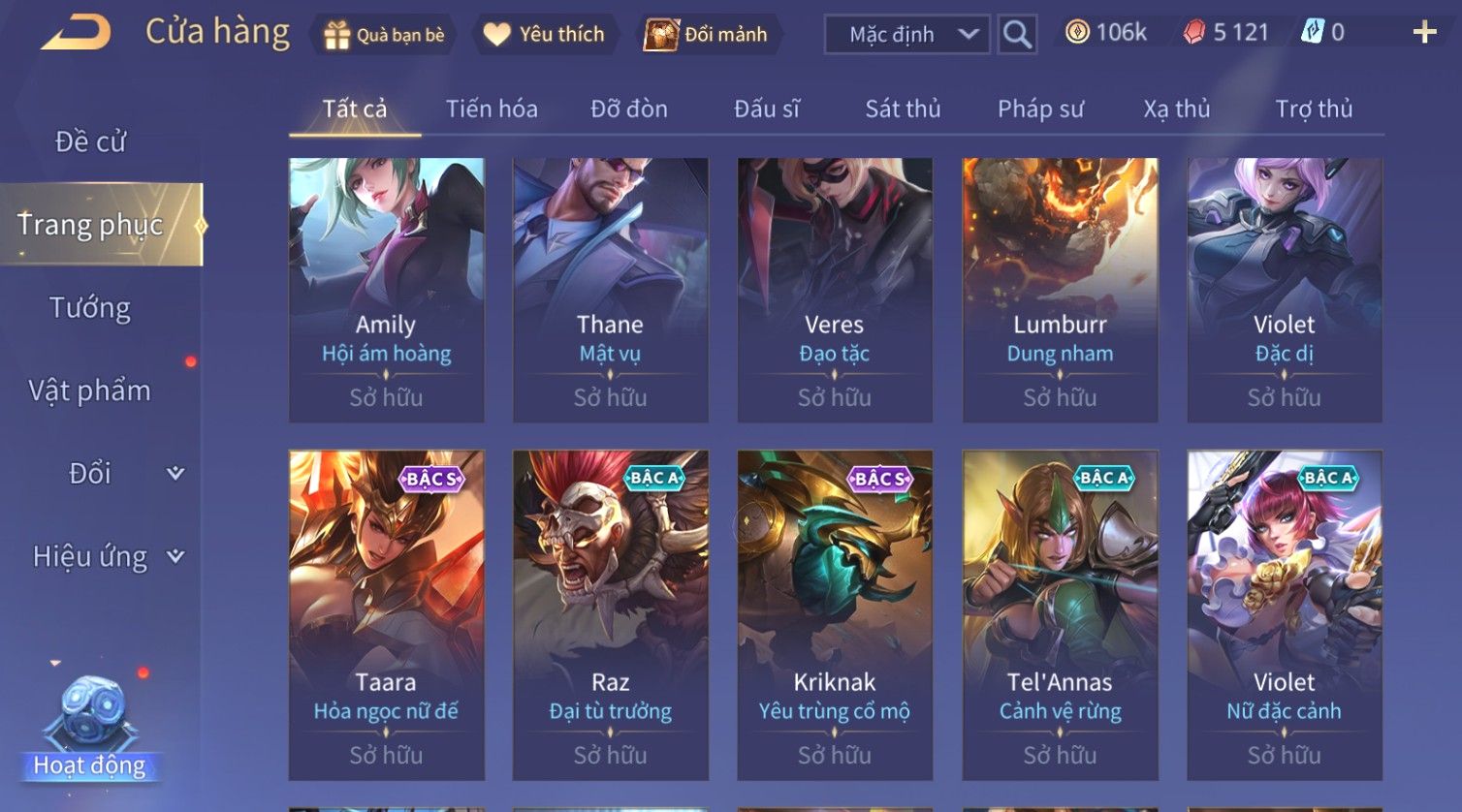Select Vật phẩm in the sidebar
The height and width of the screenshot is (812, 1462).
click(89, 390)
